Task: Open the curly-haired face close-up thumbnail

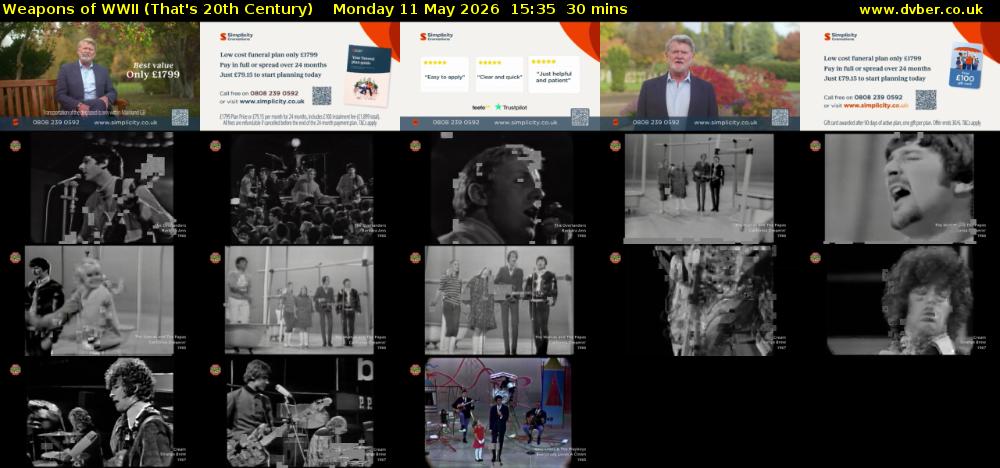Action: [x=900, y=300]
